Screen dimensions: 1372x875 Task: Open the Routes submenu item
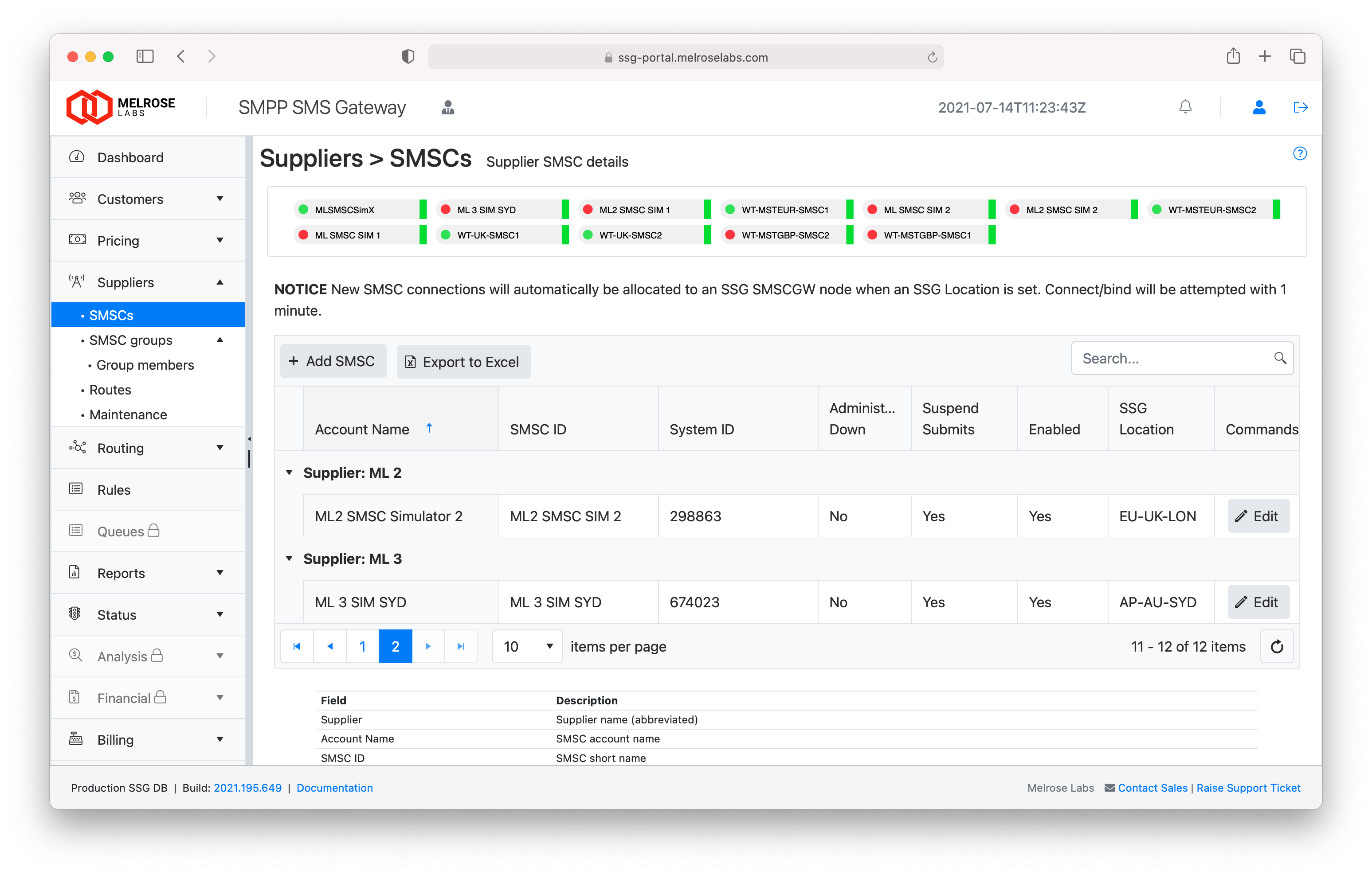click(x=110, y=390)
